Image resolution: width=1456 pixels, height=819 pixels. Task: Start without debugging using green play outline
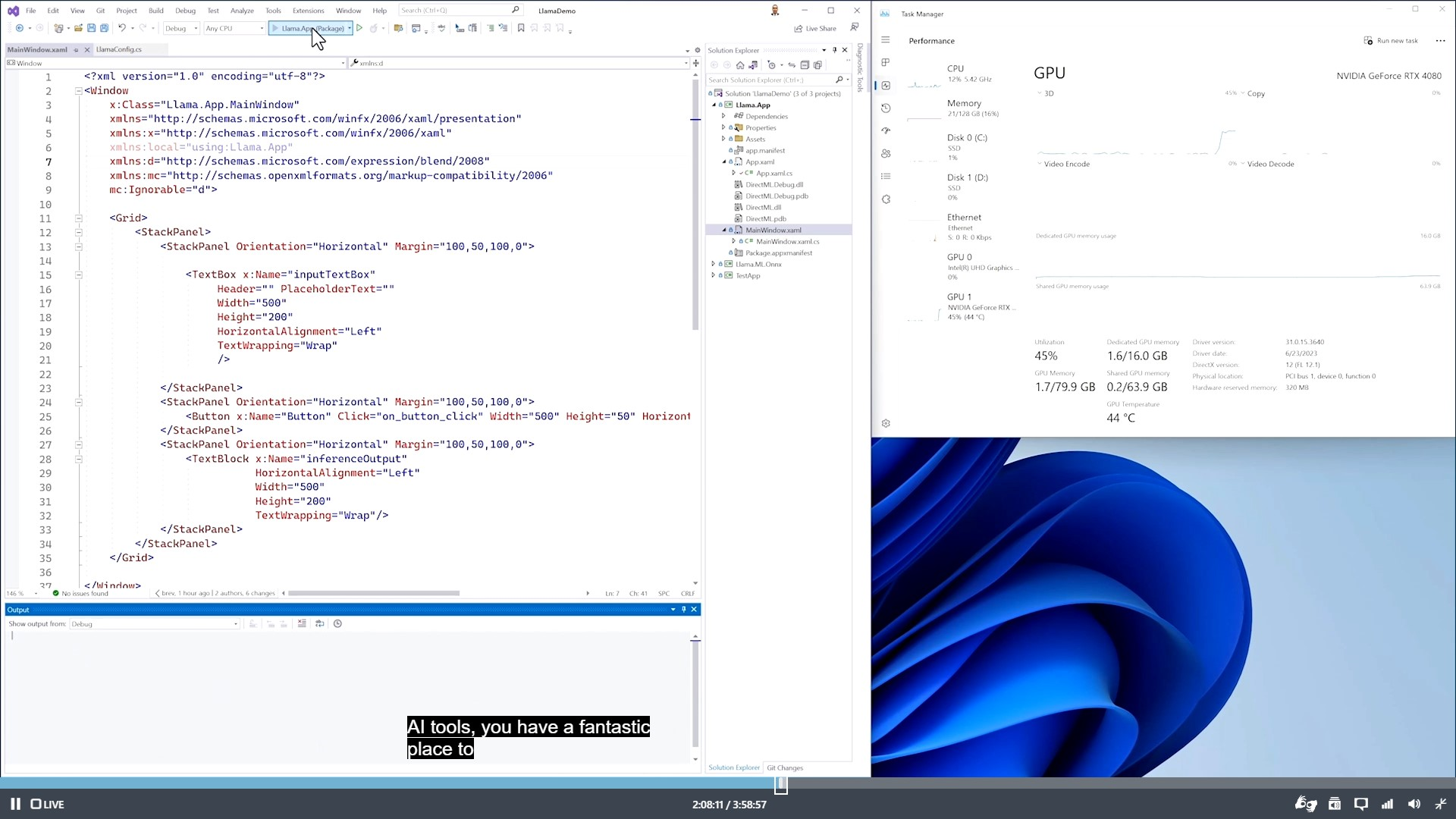click(x=359, y=28)
